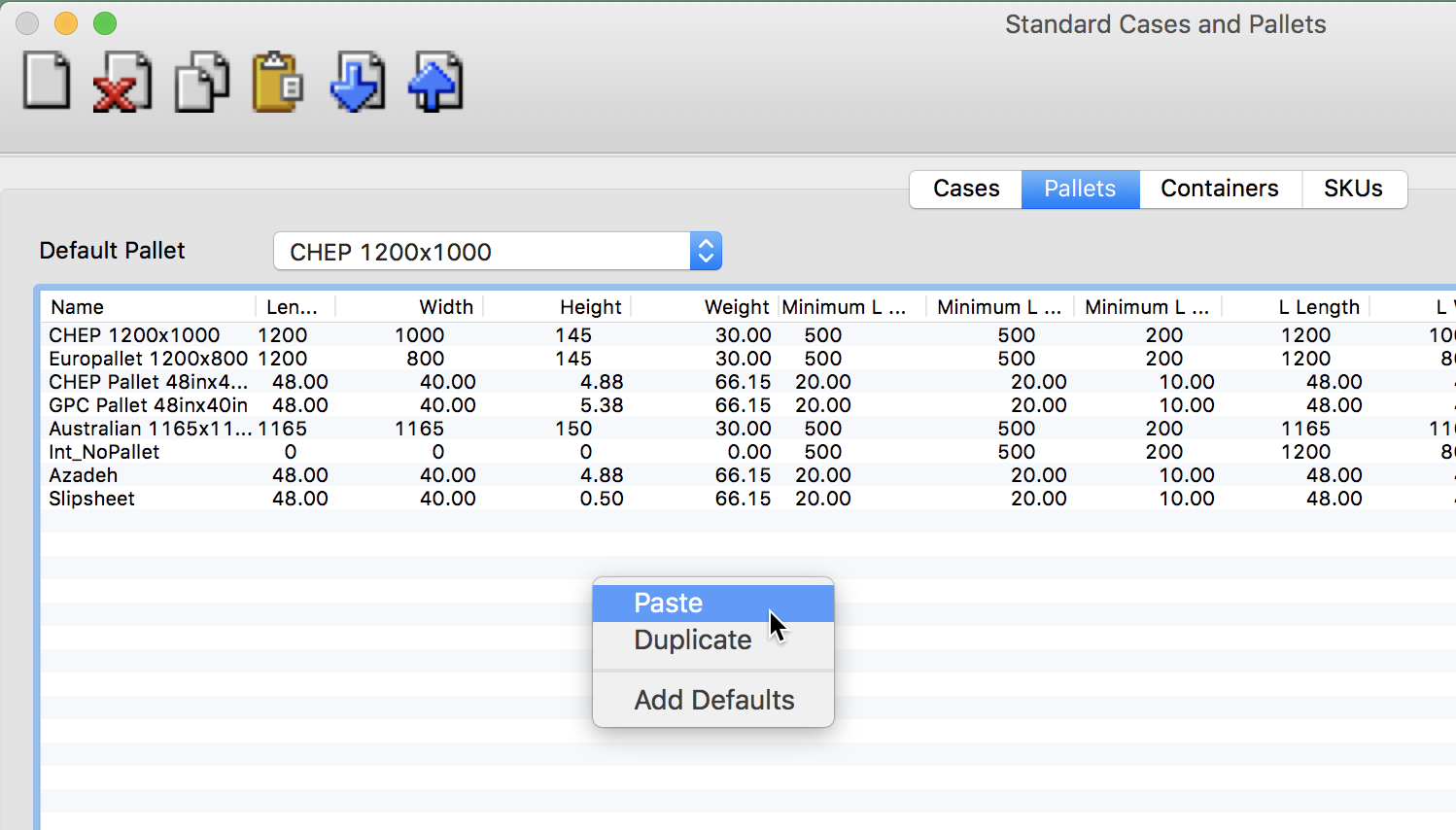
Task: Click the blue down arrow import icon
Action: (358, 82)
